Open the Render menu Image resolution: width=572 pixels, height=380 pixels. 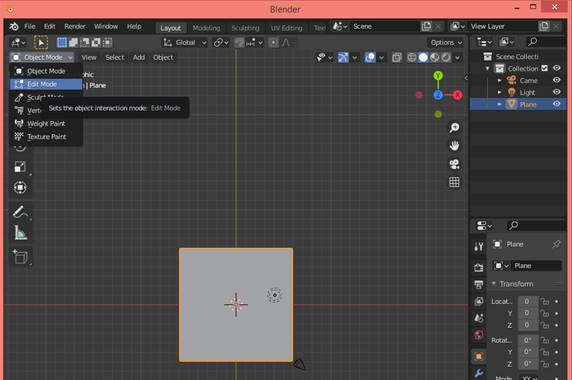pyautogui.click(x=75, y=27)
